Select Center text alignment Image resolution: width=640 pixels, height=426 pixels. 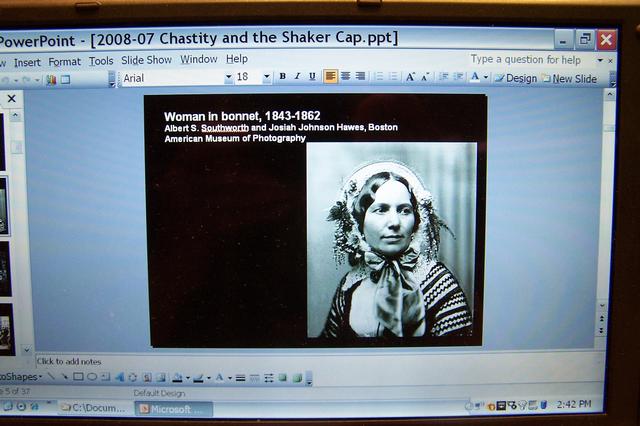[346, 76]
